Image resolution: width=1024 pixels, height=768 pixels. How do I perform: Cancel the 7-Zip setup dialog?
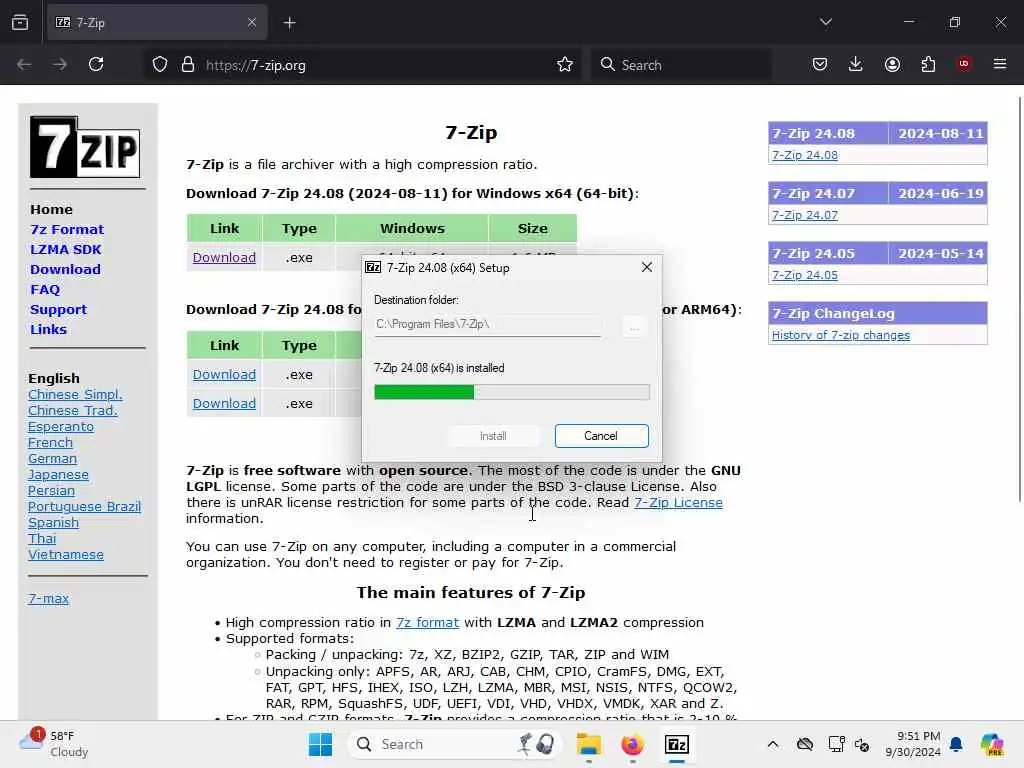pos(601,436)
